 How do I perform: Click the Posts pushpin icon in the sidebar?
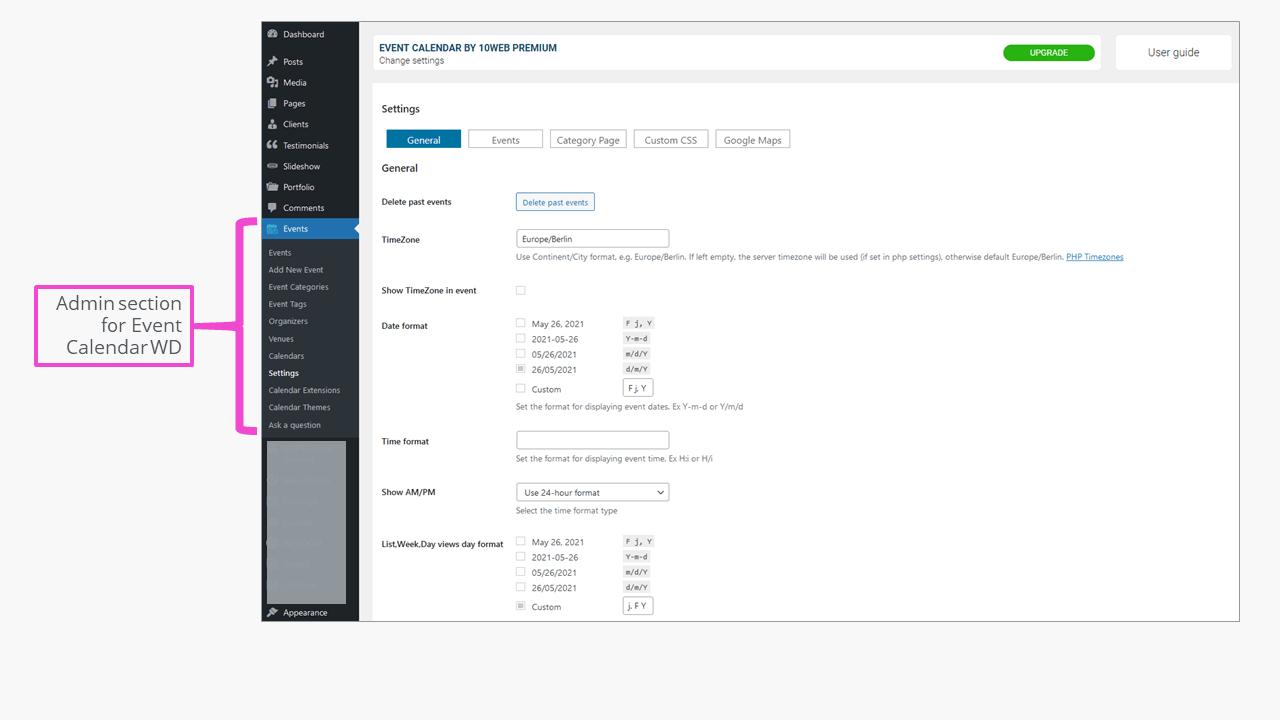[x=272, y=61]
